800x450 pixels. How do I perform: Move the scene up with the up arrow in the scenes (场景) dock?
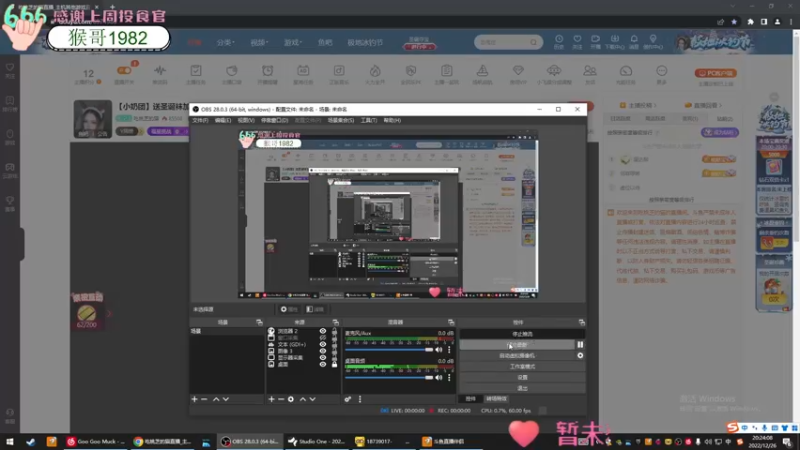pos(216,399)
